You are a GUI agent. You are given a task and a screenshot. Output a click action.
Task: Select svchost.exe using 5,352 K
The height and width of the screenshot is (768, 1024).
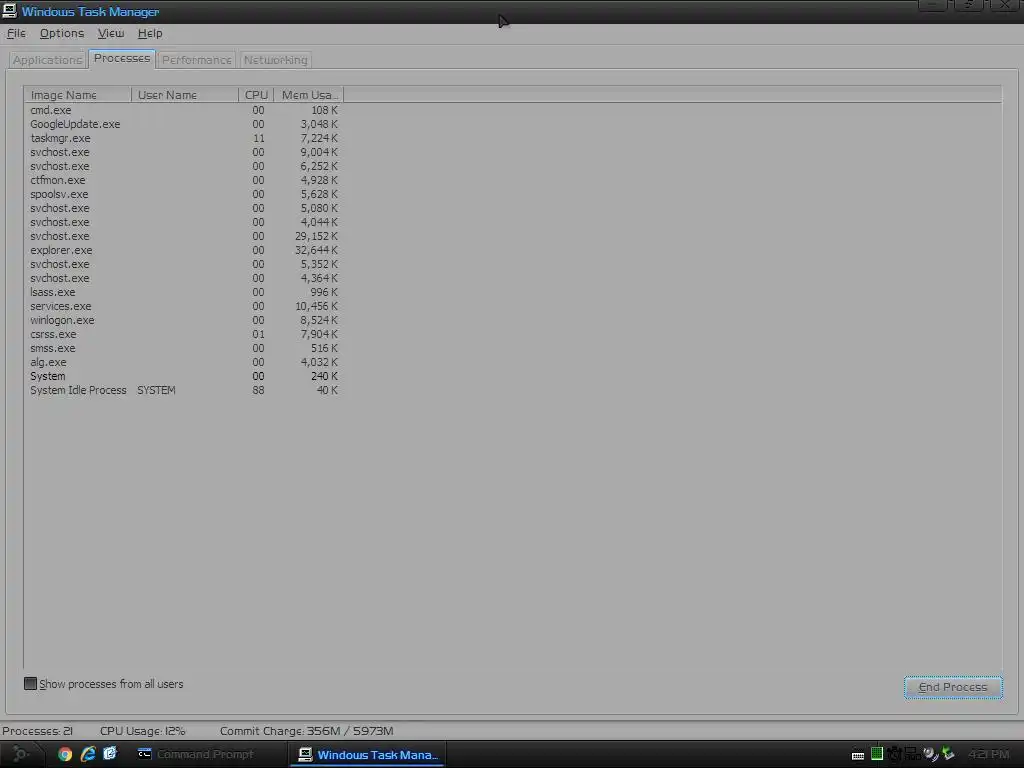click(x=184, y=264)
